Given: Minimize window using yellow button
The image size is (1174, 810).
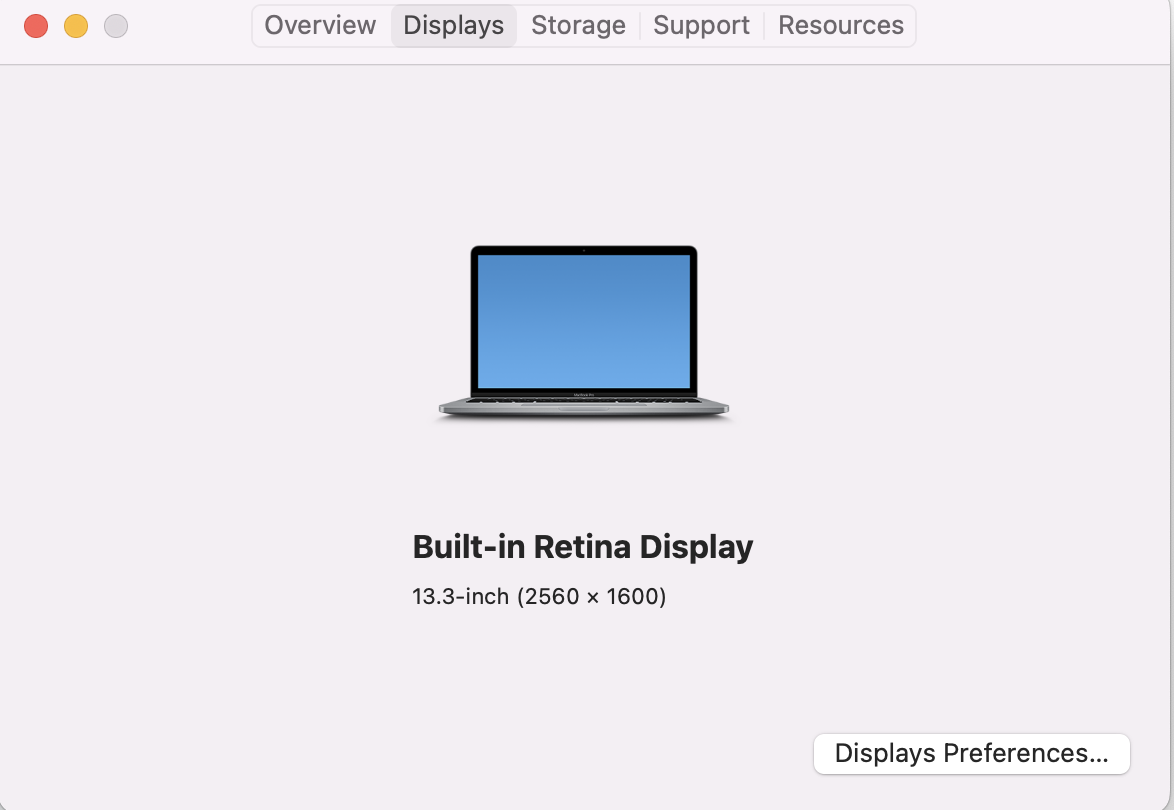Looking at the screenshot, I should [76, 26].
